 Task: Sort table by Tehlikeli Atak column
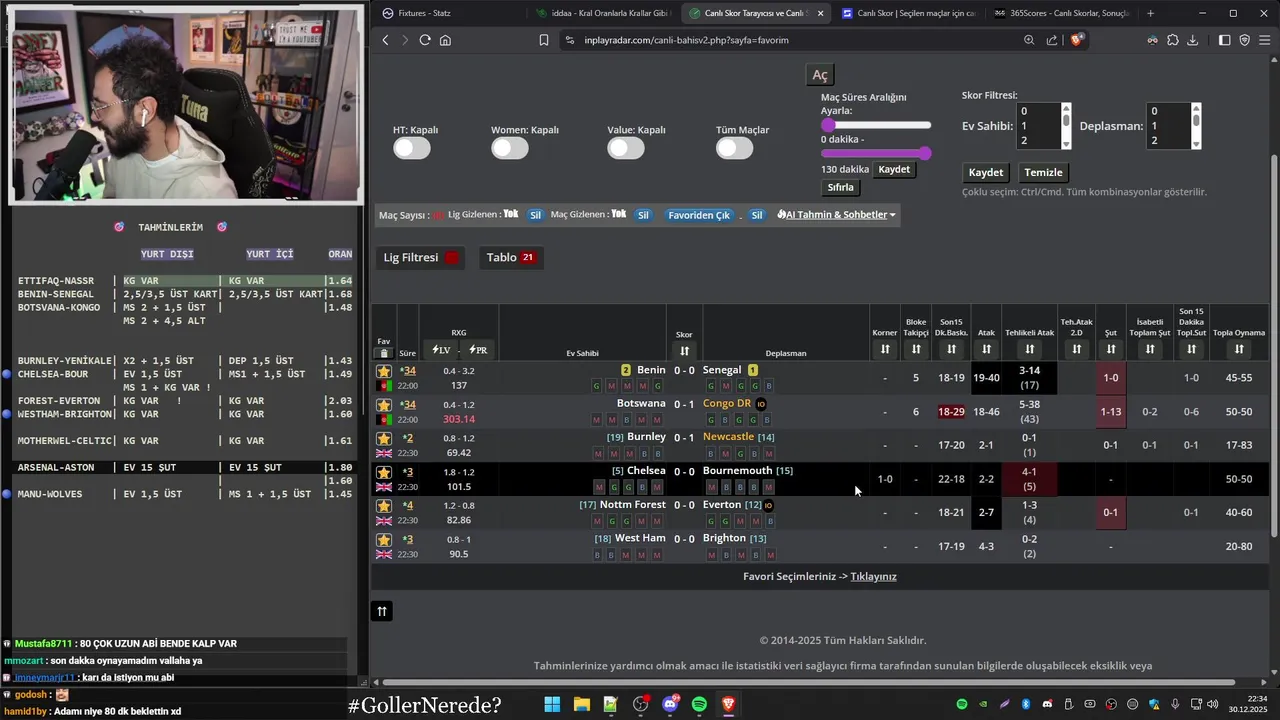click(x=1029, y=349)
